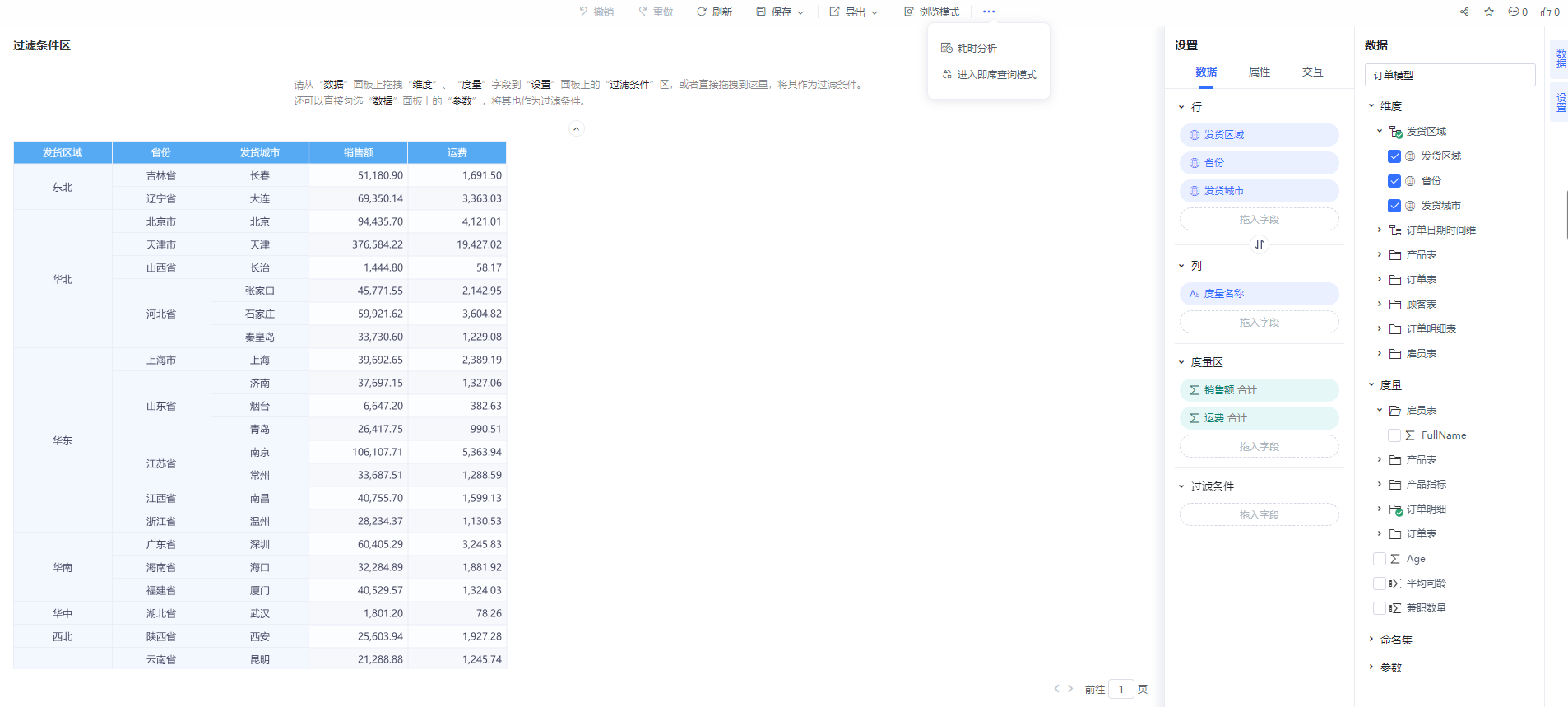Collapse the 度量 tree section
This screenshot has width=1568, height=707.
(1371, 384)
